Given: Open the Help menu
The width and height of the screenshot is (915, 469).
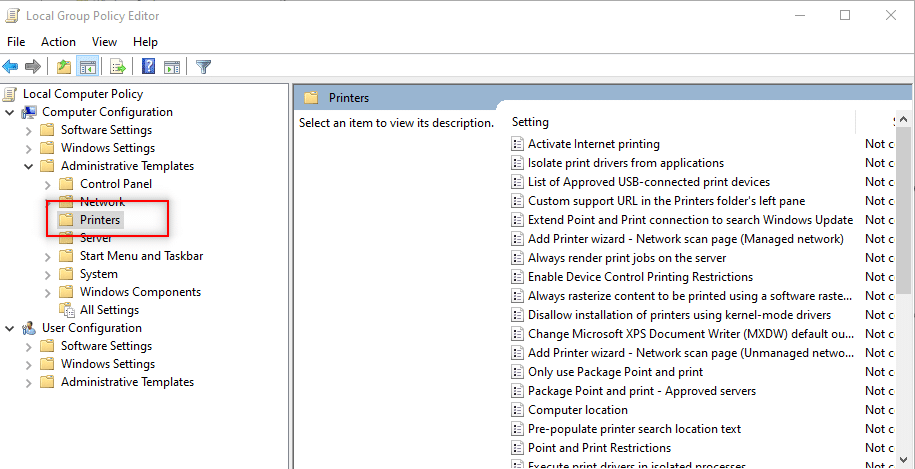Looking at the screenshot, I should [145, 42].
